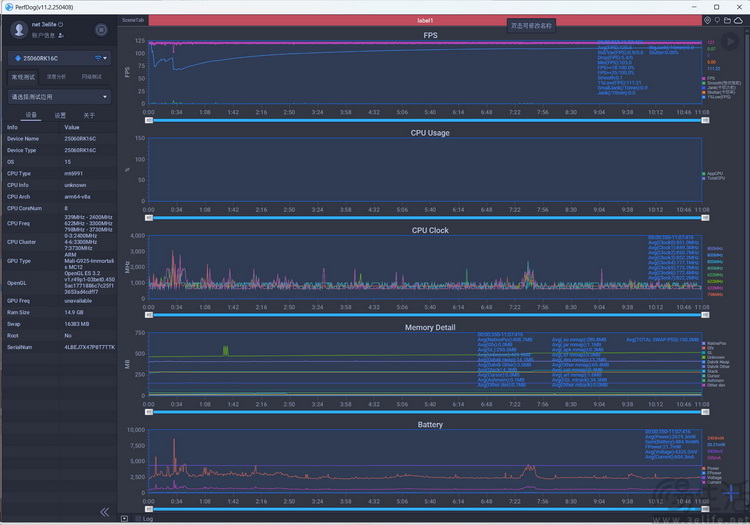Select the red label1 scene bar
This screenshot has width=750, height=525.
tap(425, 20)
